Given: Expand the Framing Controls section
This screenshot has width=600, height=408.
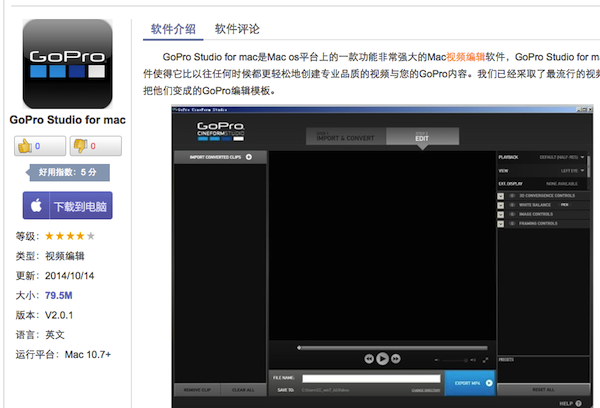Looking at the screenshot, I should click(501, 224).
